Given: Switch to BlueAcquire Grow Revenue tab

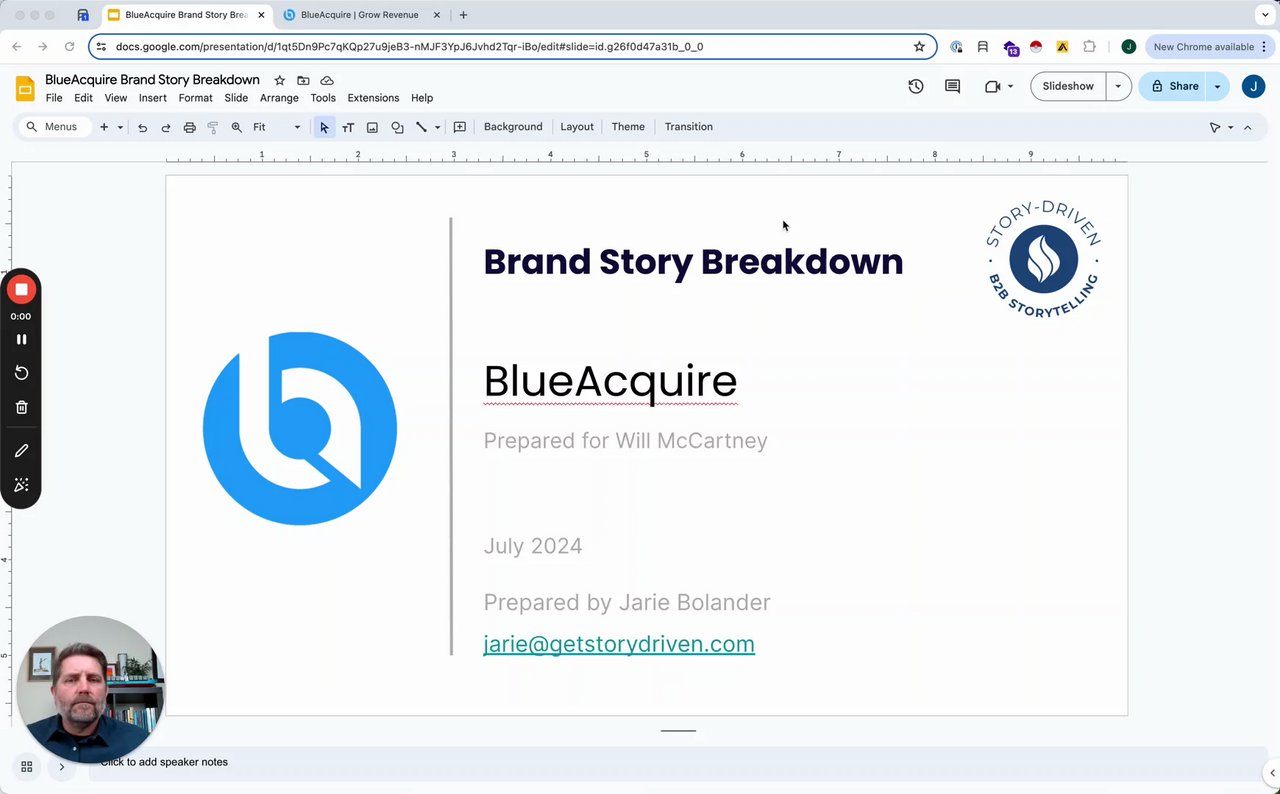Looking at the screenshot, I should pyautogui.click(x=363, y=15).
